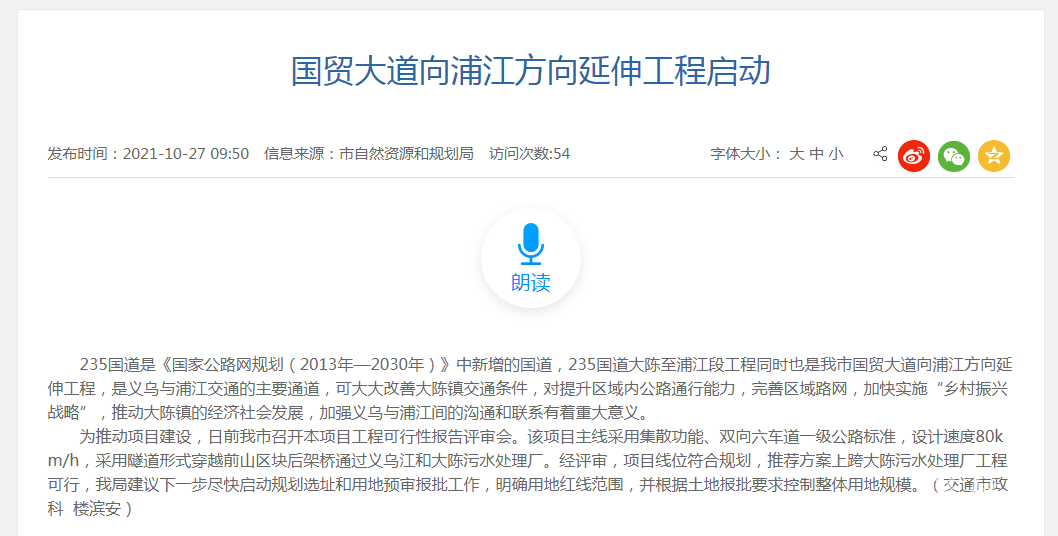This screenshot has width=1058, height=536.
Task: Share to QZone with yellow star icon
Action: pyautogui.click(x=993, y=155)
